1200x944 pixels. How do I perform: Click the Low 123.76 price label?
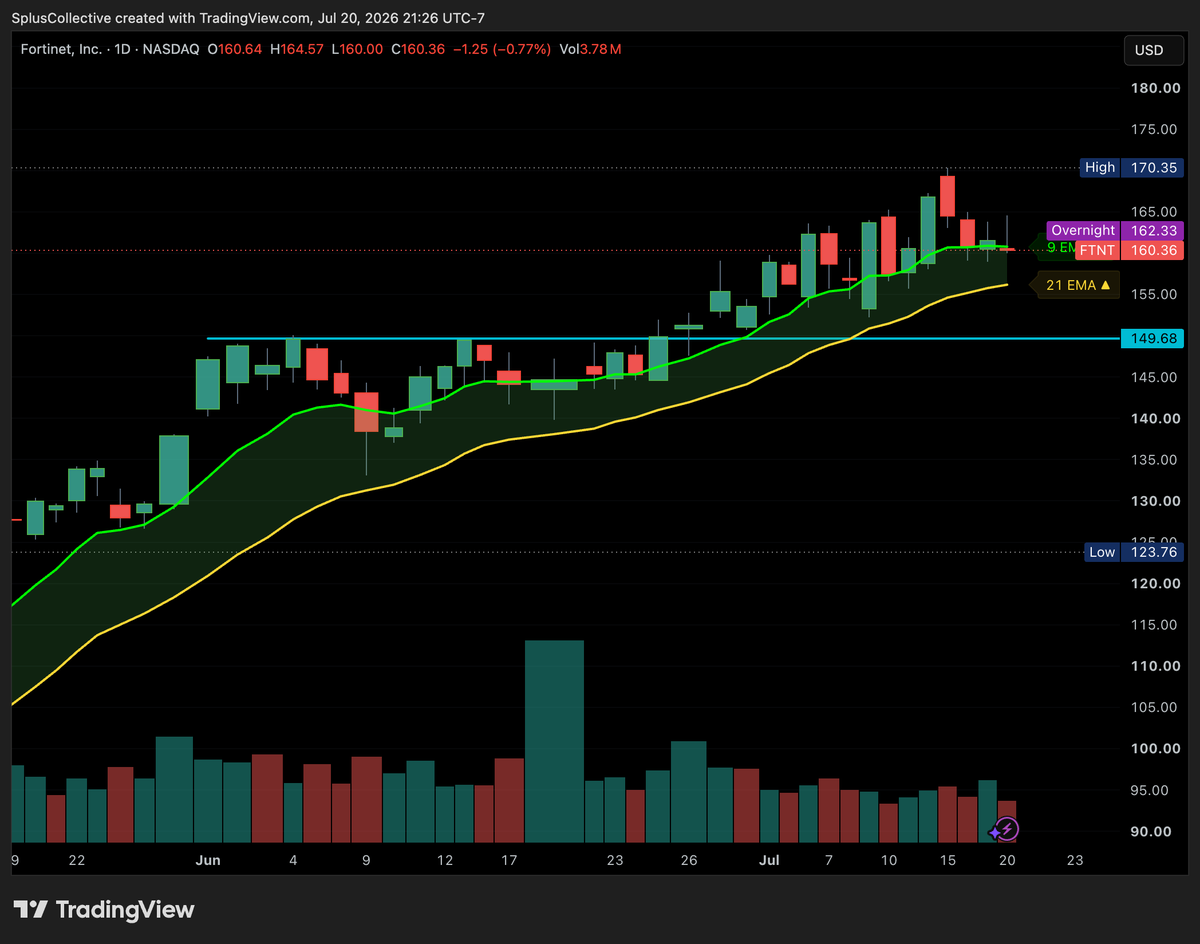pos(1134,552)
